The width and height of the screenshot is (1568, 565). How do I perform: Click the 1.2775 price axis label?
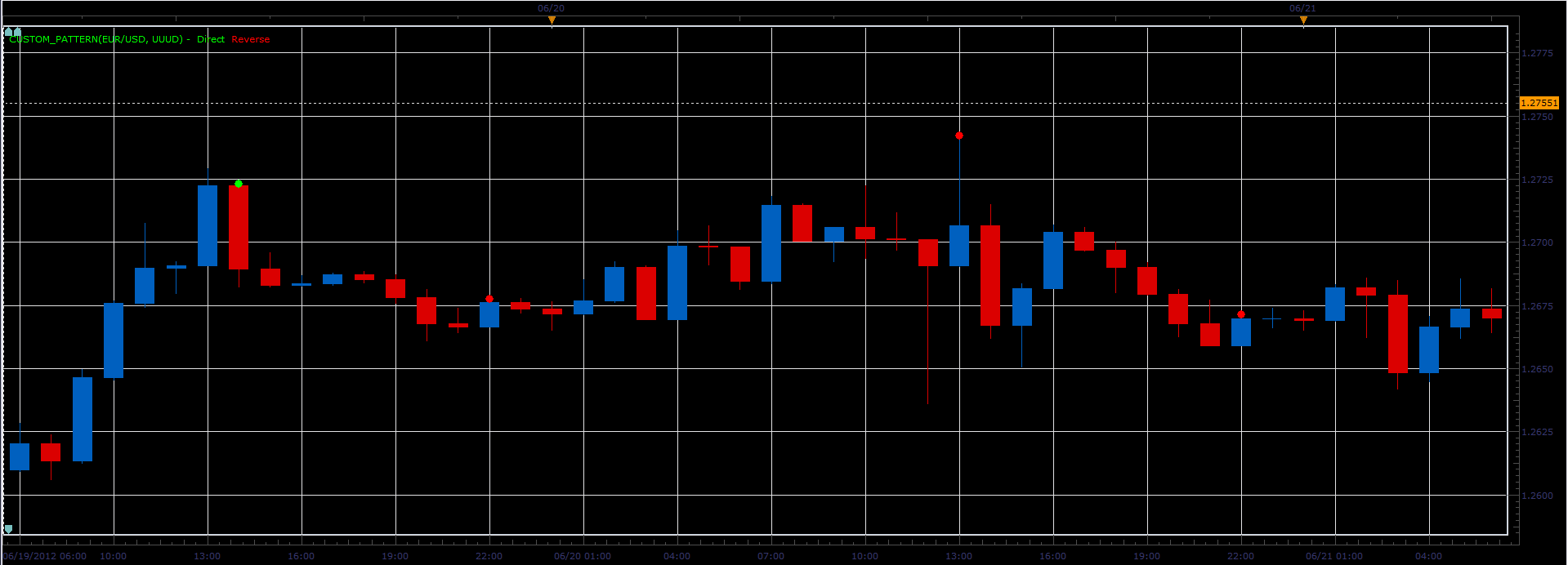[x=1537, y=53]
